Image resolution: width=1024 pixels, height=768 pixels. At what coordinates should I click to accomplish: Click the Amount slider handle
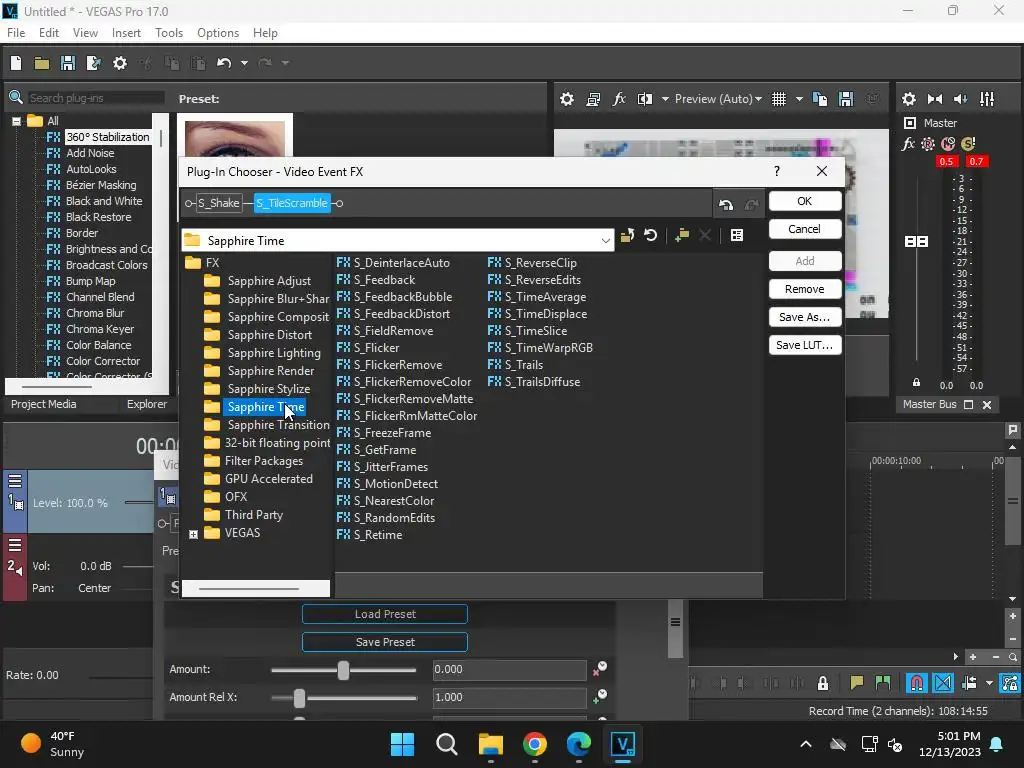pyautogui.click(x=343, y=670)
